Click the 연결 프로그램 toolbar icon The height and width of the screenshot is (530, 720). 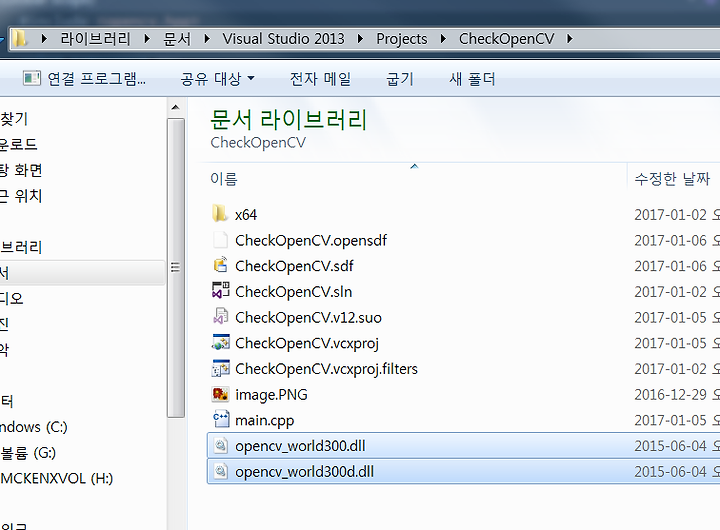tap(32, 79)
